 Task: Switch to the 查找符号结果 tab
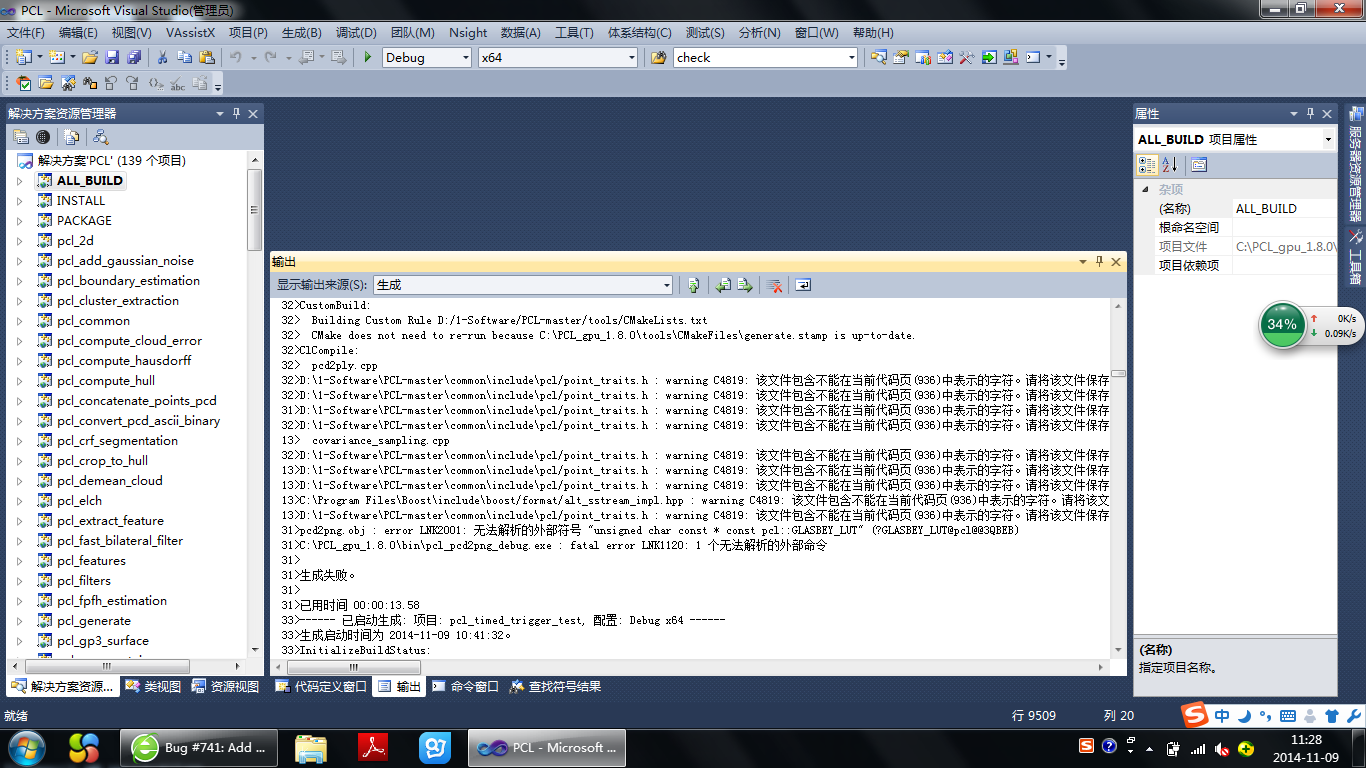[556, 687]
